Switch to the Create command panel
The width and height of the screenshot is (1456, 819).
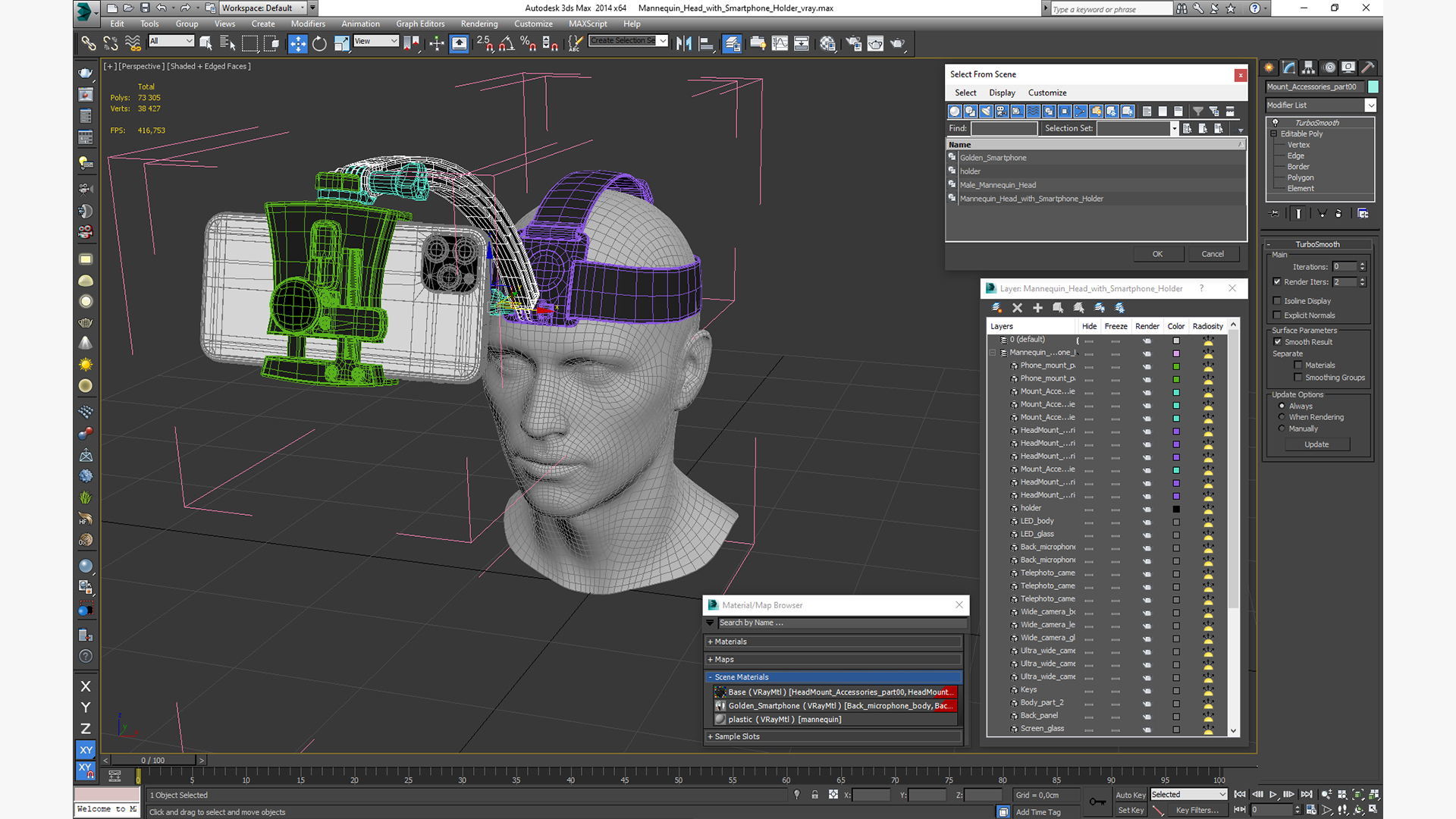pos(1269,67)
